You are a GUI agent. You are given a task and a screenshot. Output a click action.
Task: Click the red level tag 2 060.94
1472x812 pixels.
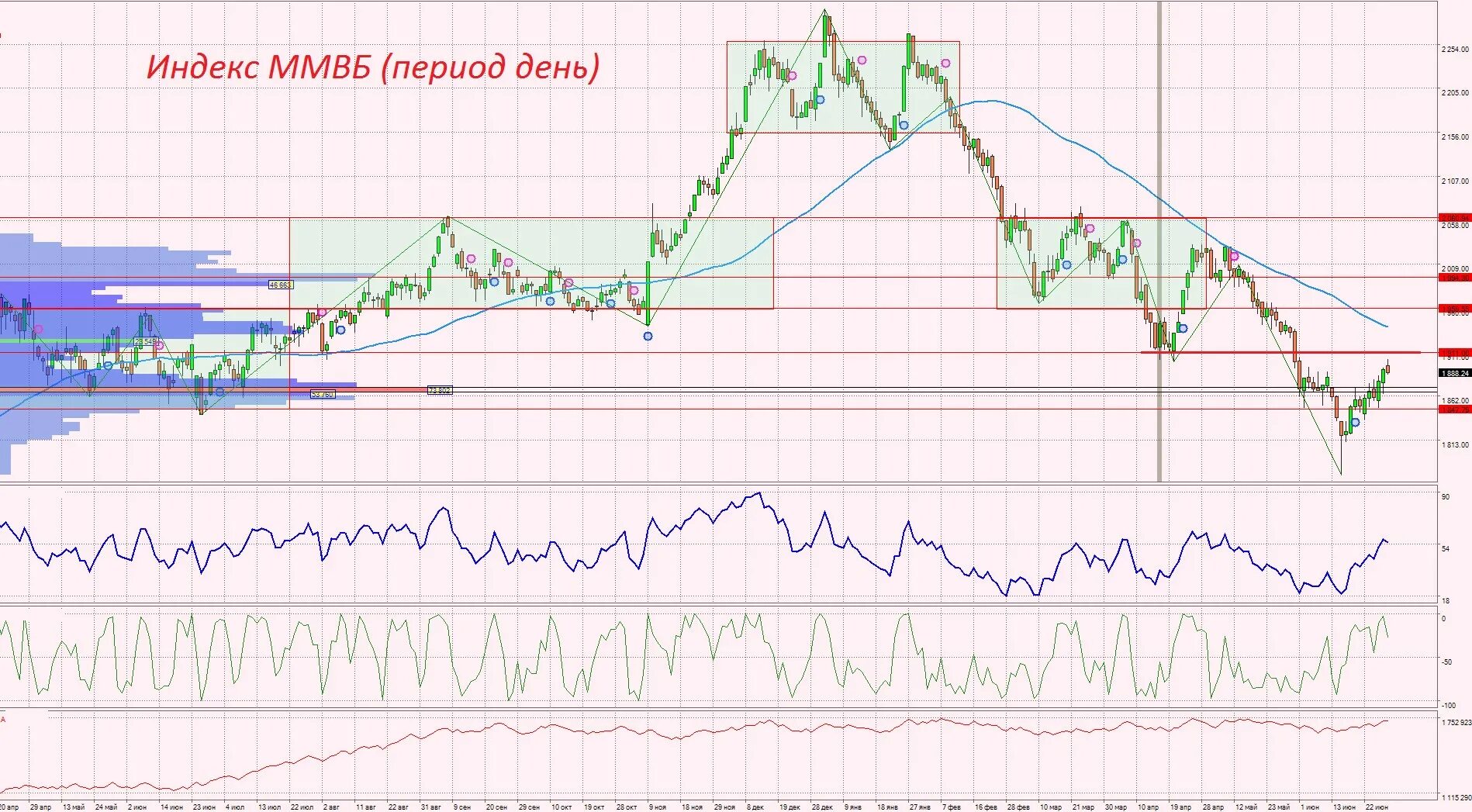[x=1455, y=218]
